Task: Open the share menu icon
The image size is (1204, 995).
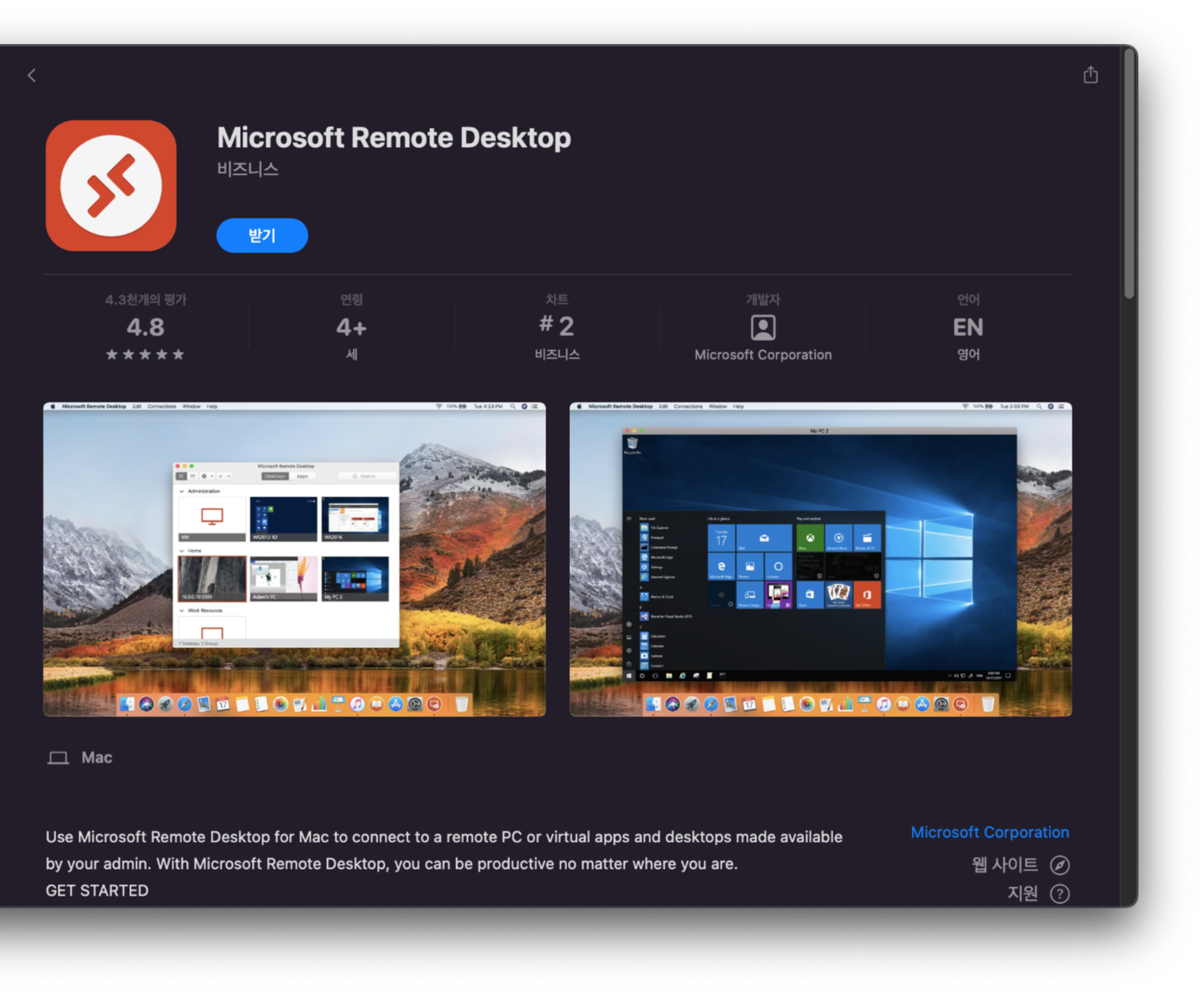Action: pos(1090,75)
